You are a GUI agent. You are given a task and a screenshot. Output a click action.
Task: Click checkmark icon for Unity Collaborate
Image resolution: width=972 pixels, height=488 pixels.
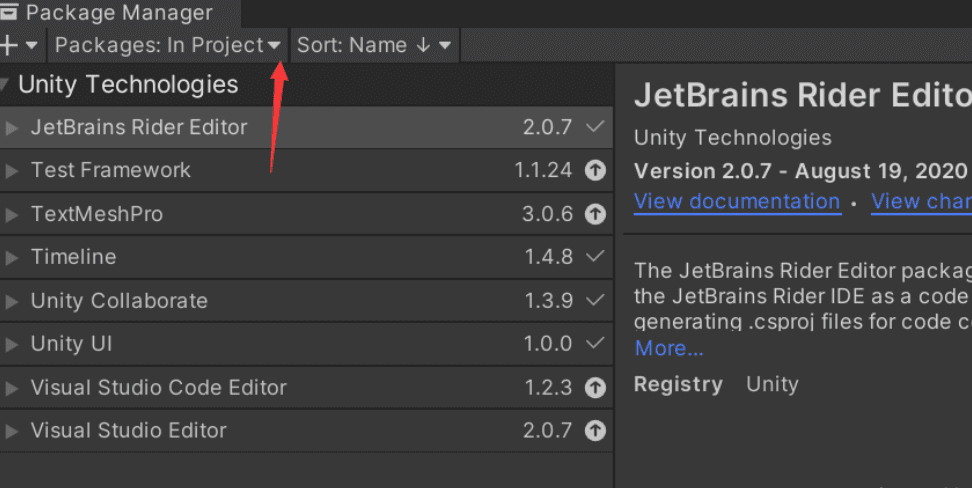pos(595,301)
